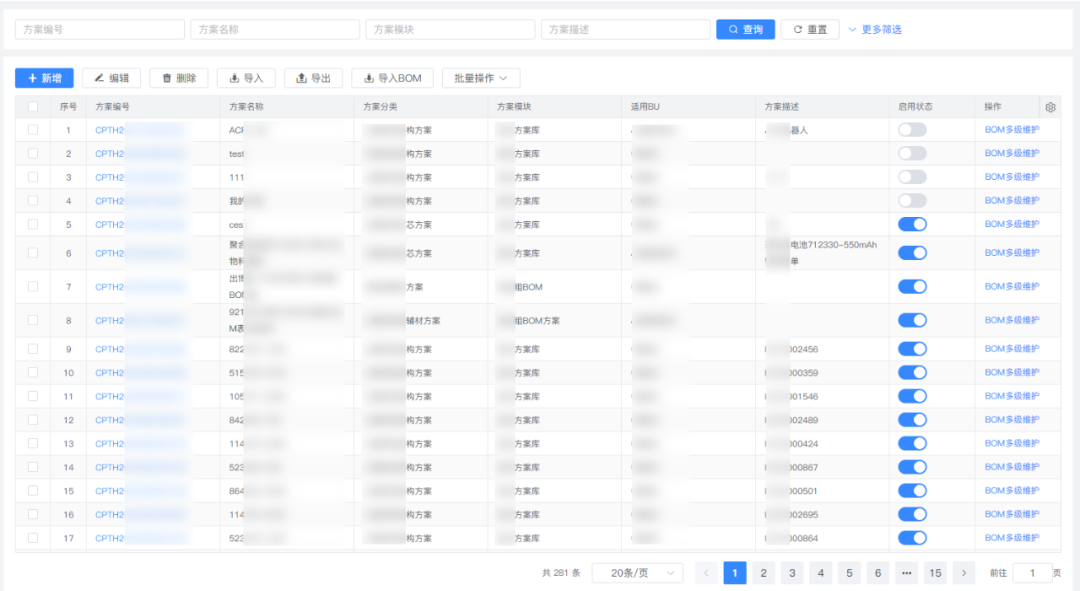This screenshot has height=591, width=1080.
Task: Check the checkbox for row 3
Action: pos(33,177)
